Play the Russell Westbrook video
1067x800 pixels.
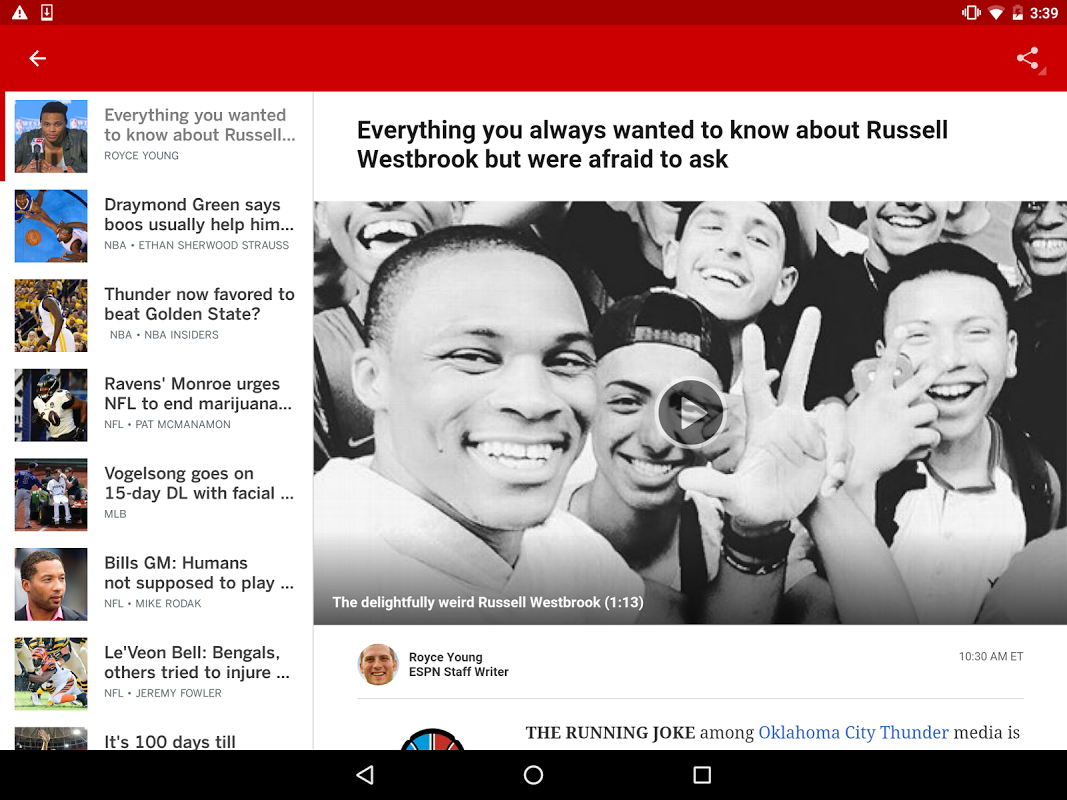[690, 412]
